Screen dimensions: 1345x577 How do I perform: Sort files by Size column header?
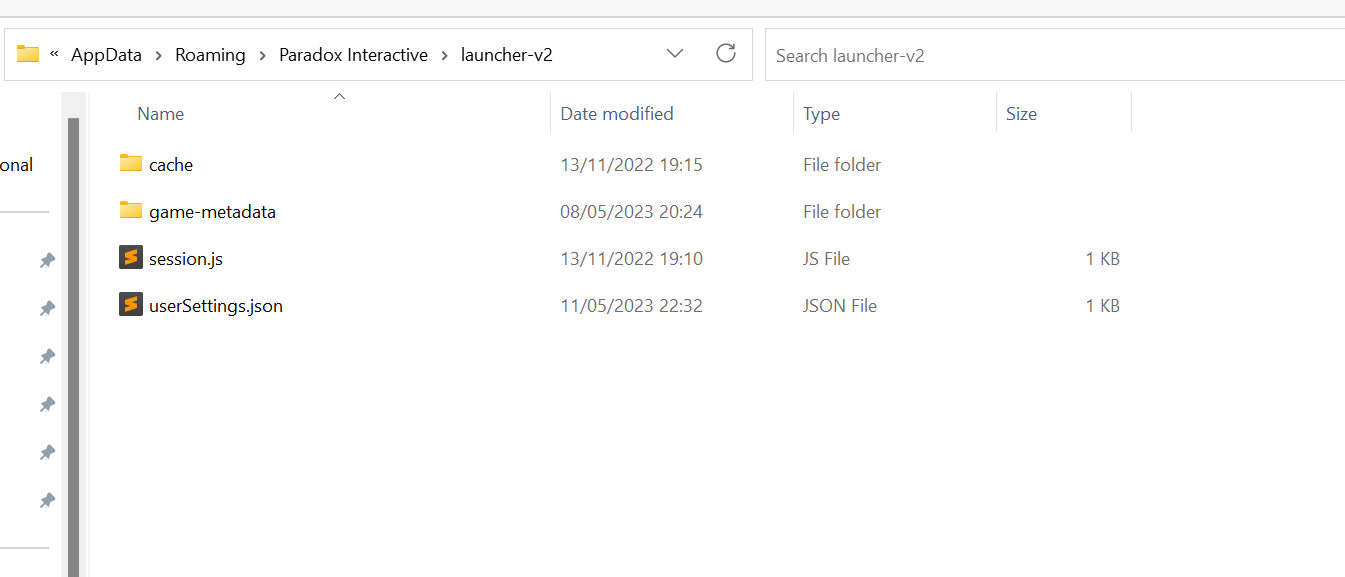[1021, 114]
